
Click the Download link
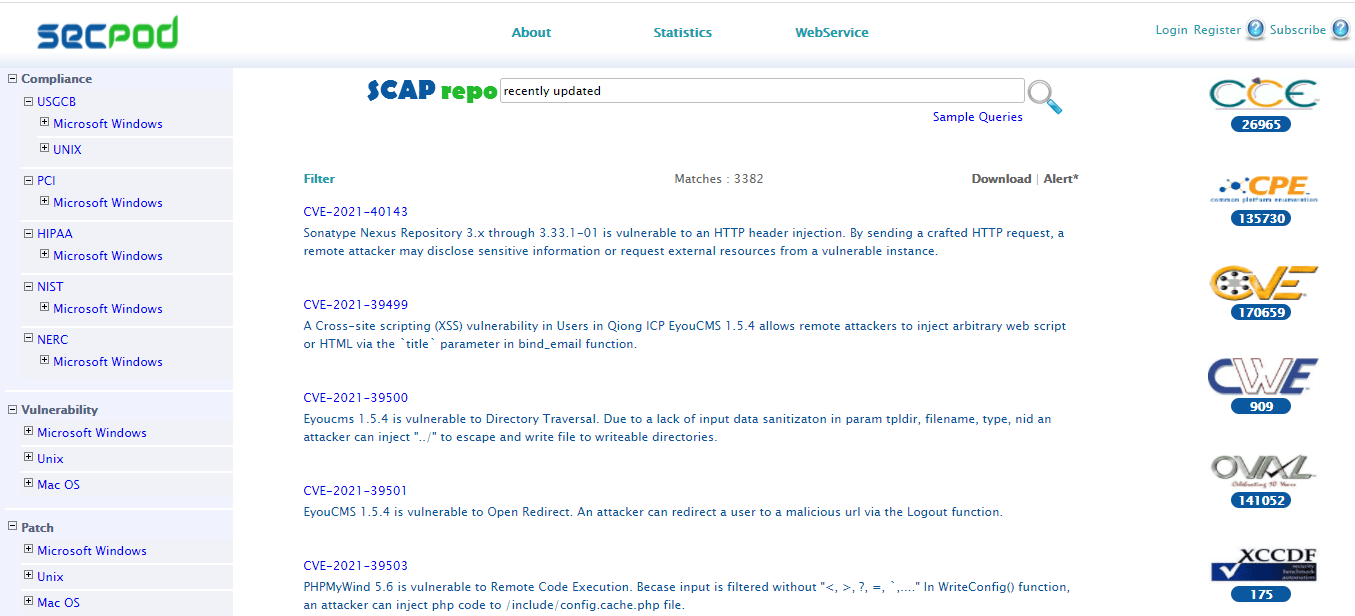1001,179
